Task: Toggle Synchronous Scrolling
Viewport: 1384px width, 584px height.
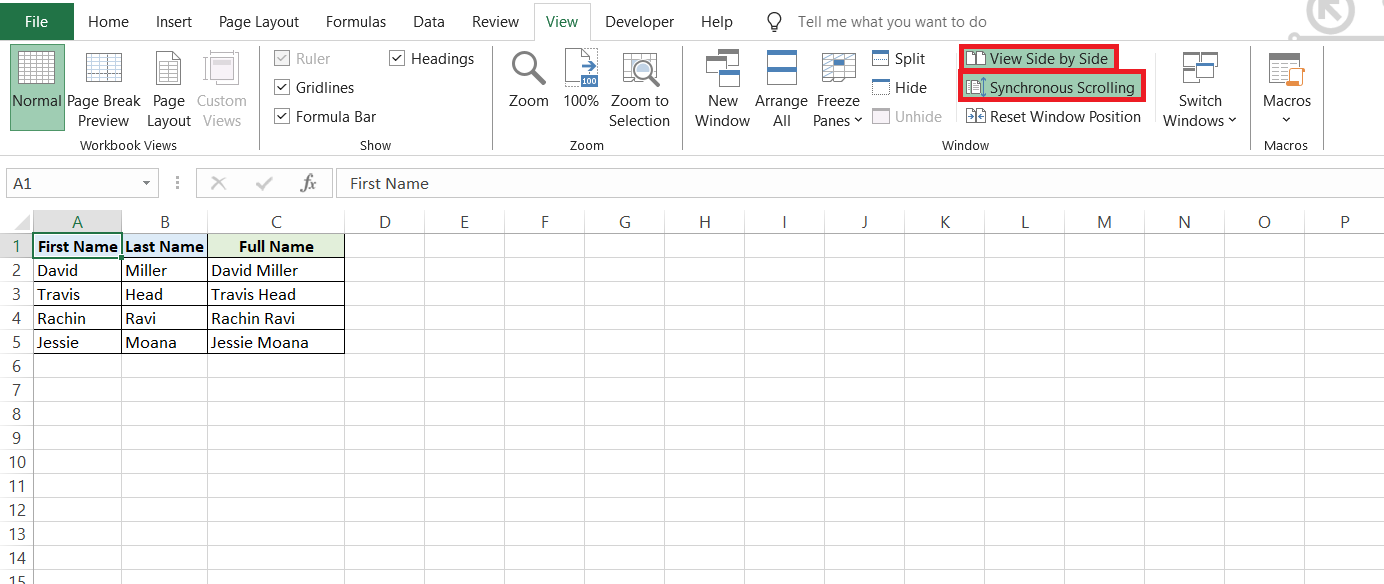Action: [1051, 87]
